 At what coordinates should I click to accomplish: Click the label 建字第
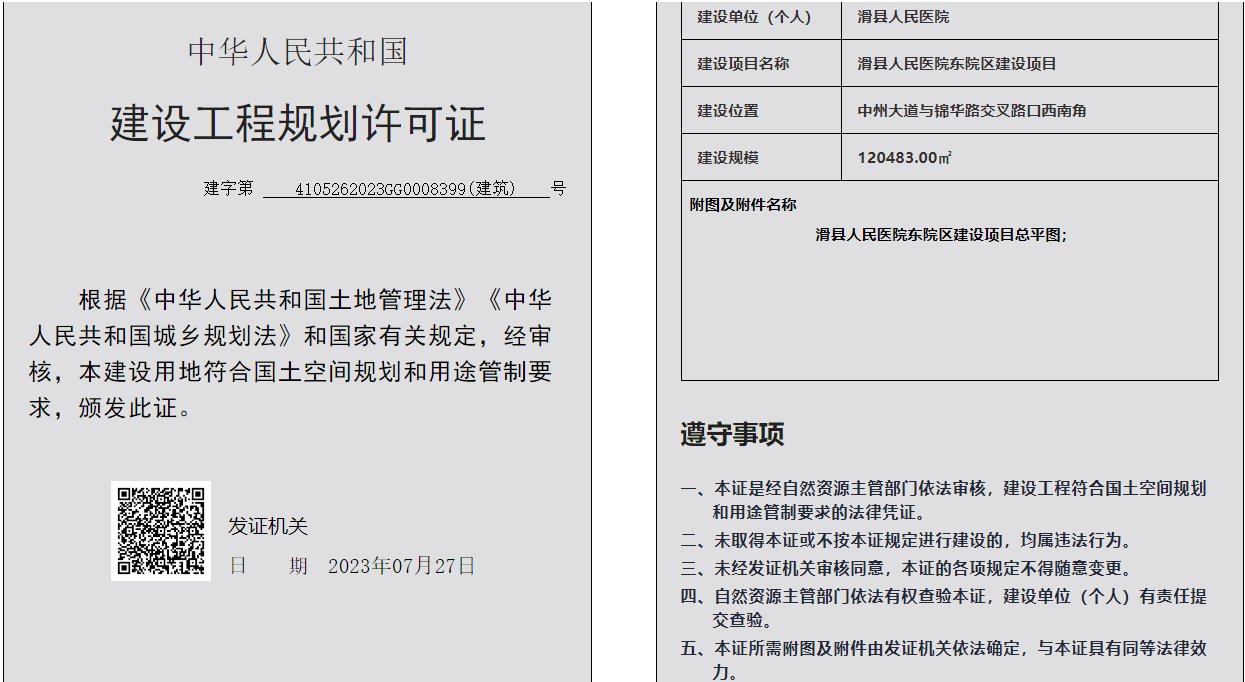click(229, 188)
